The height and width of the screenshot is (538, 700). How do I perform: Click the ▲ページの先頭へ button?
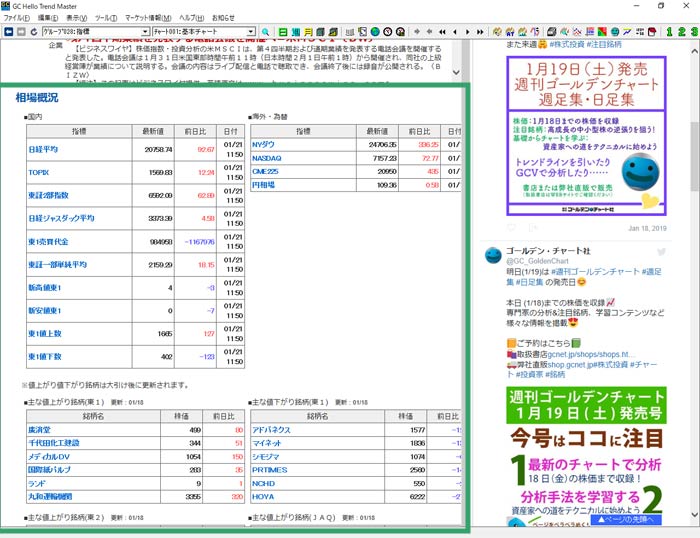coord(626,519)
